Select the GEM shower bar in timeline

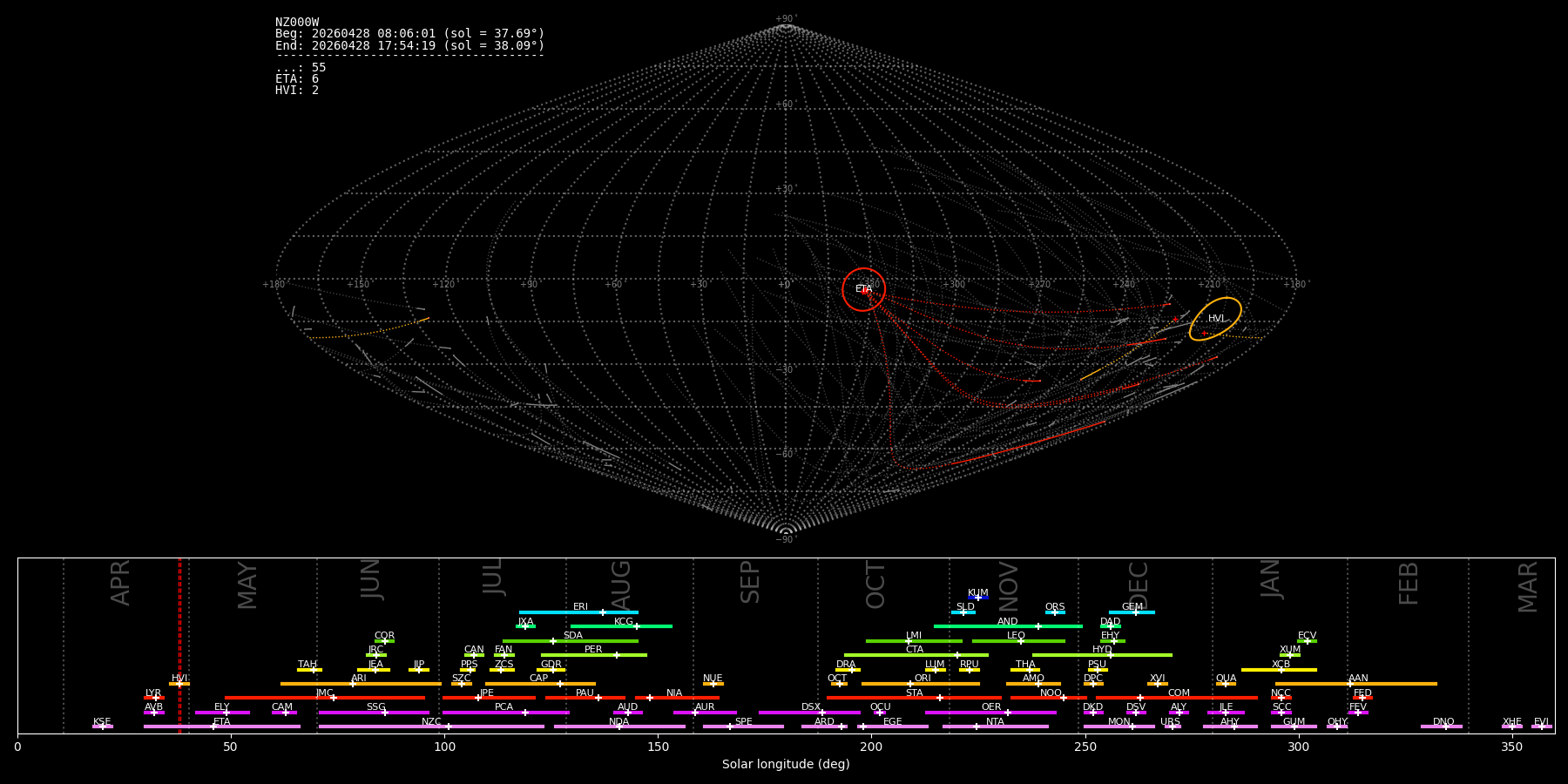click(1132, 612)
